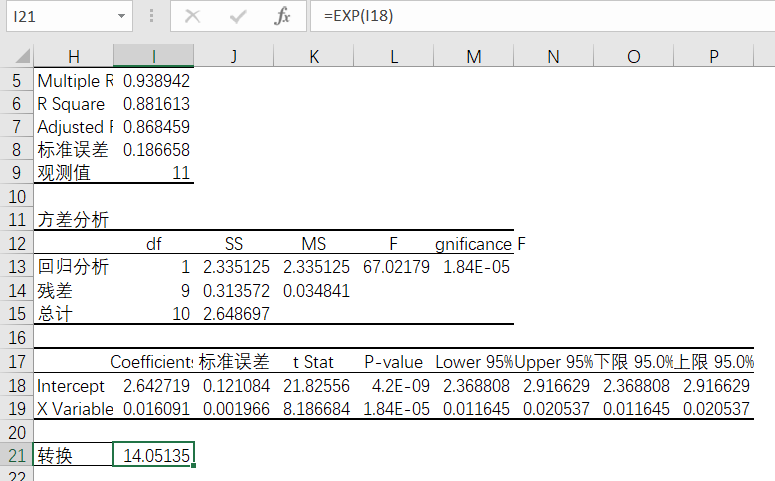Select column H header
The width and height of the screenshot is (775, 481).
tap(73, 57)
